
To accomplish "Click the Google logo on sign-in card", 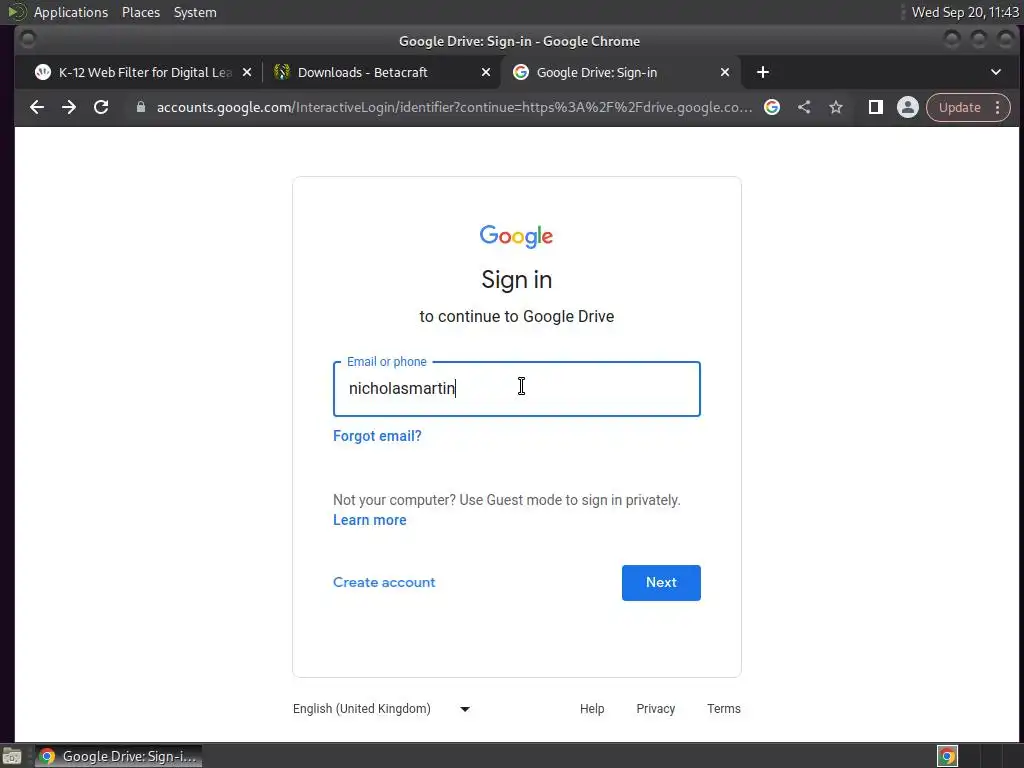I will pos(517,236).
